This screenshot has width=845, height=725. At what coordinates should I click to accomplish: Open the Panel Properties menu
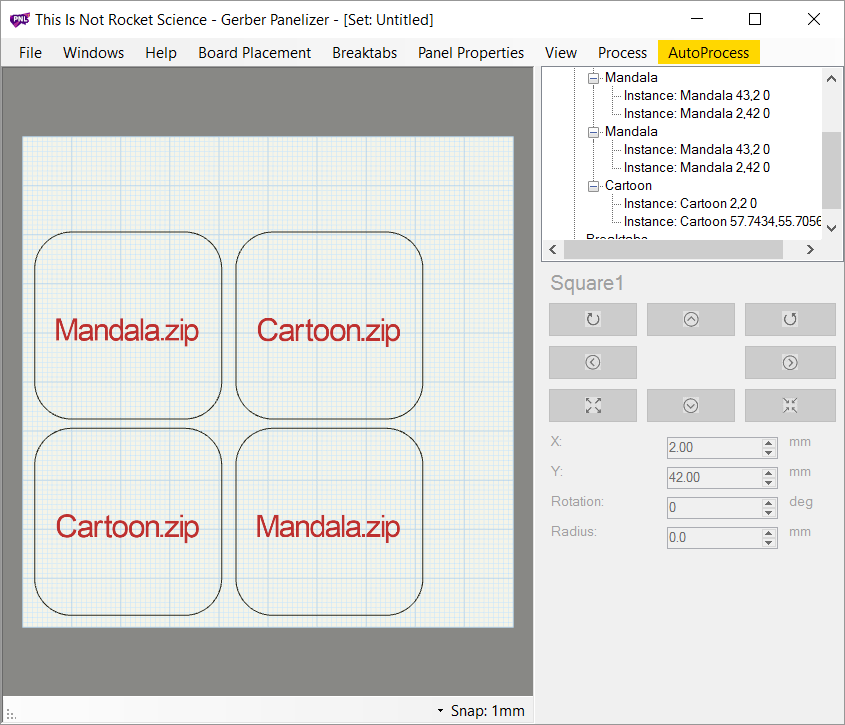(470, 53)
